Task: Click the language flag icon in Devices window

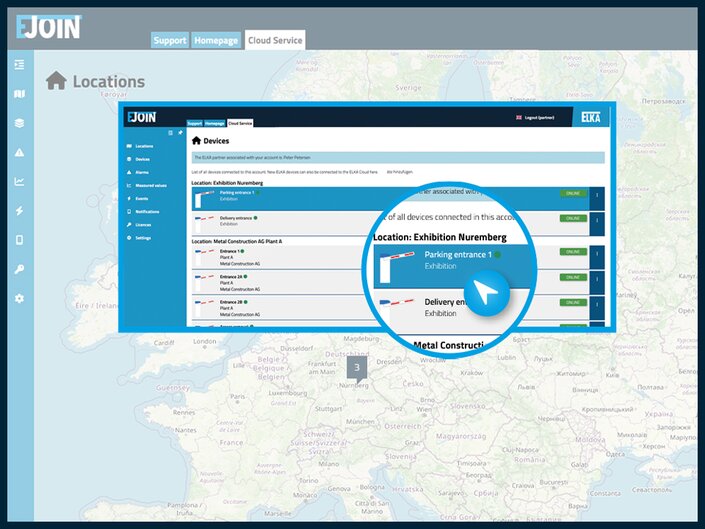Action: pyautogui.click(x=519, y=118)
